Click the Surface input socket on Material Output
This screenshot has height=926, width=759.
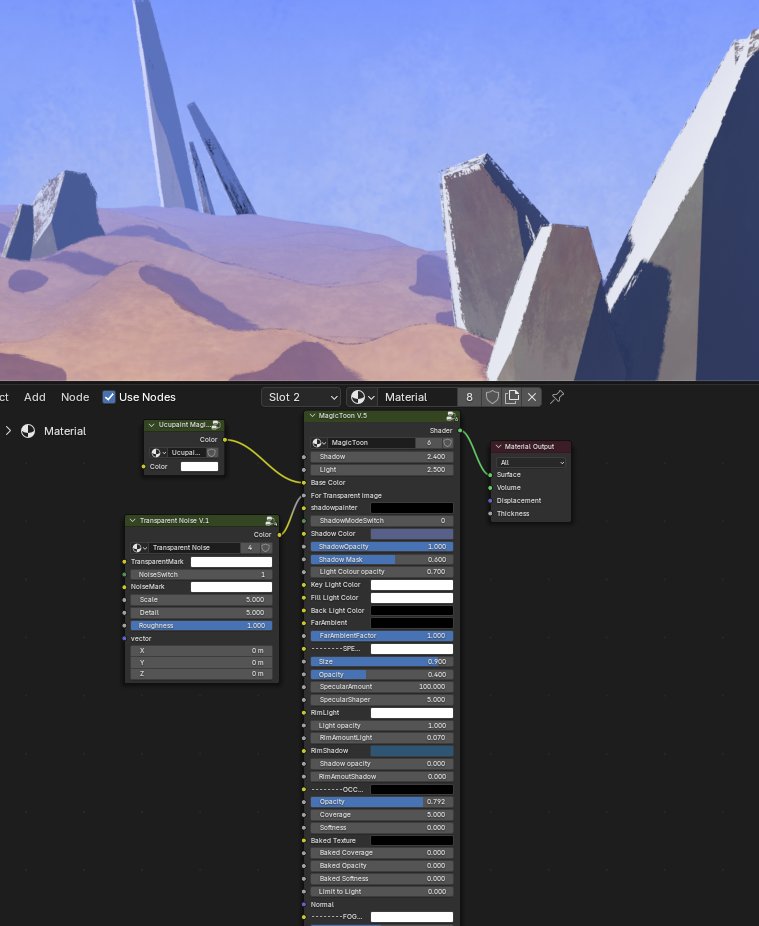pos(490,475)
